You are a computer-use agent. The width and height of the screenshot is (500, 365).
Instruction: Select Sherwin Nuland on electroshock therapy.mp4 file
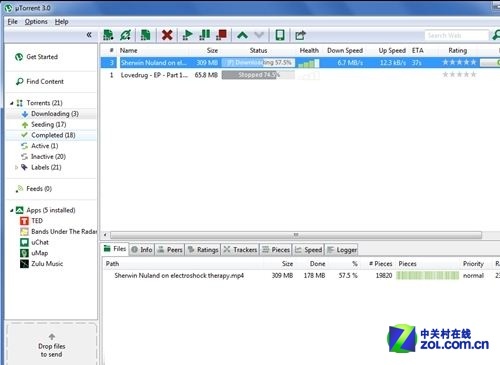click(179, 276)
